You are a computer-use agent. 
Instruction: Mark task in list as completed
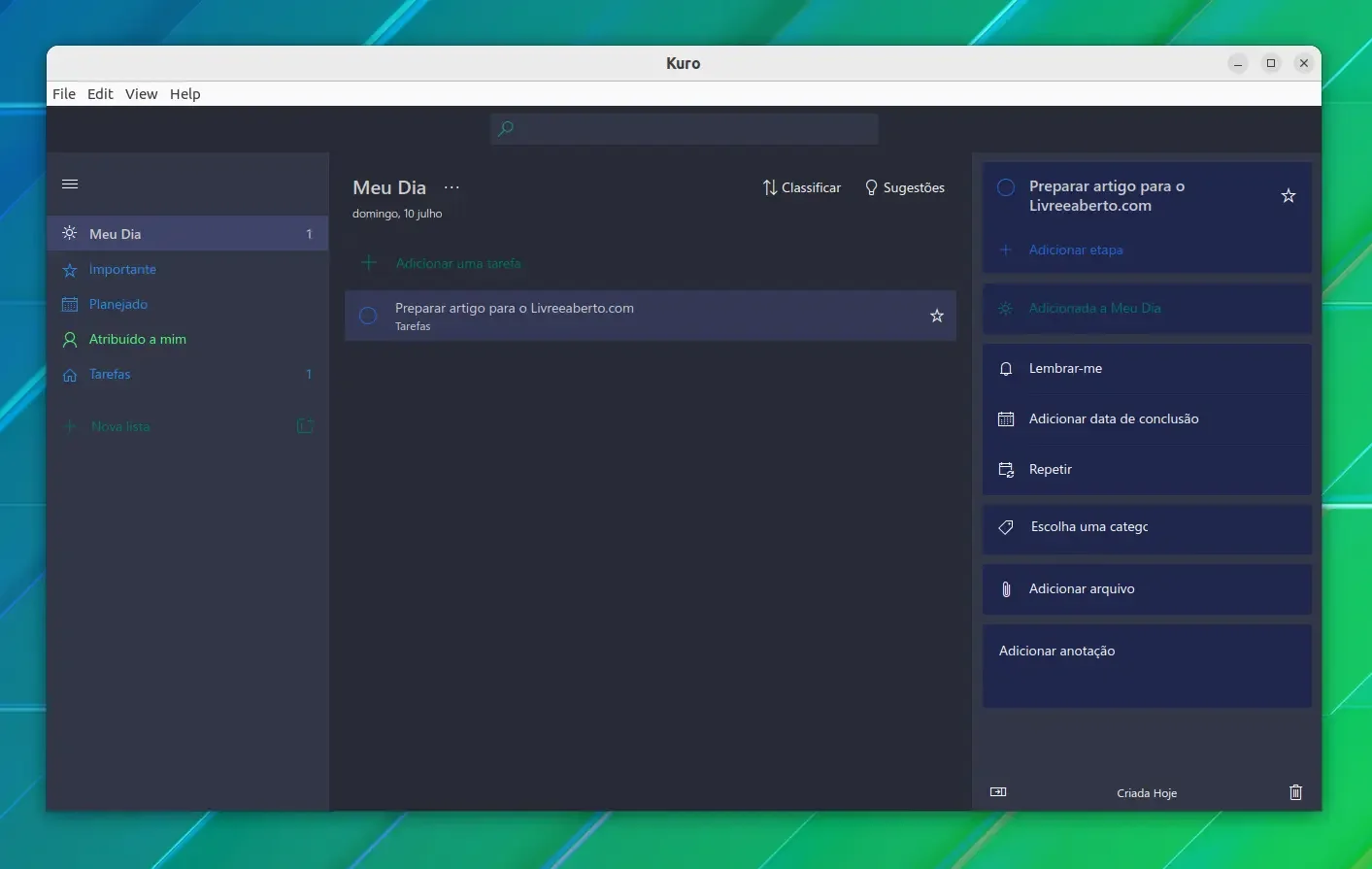368,316
